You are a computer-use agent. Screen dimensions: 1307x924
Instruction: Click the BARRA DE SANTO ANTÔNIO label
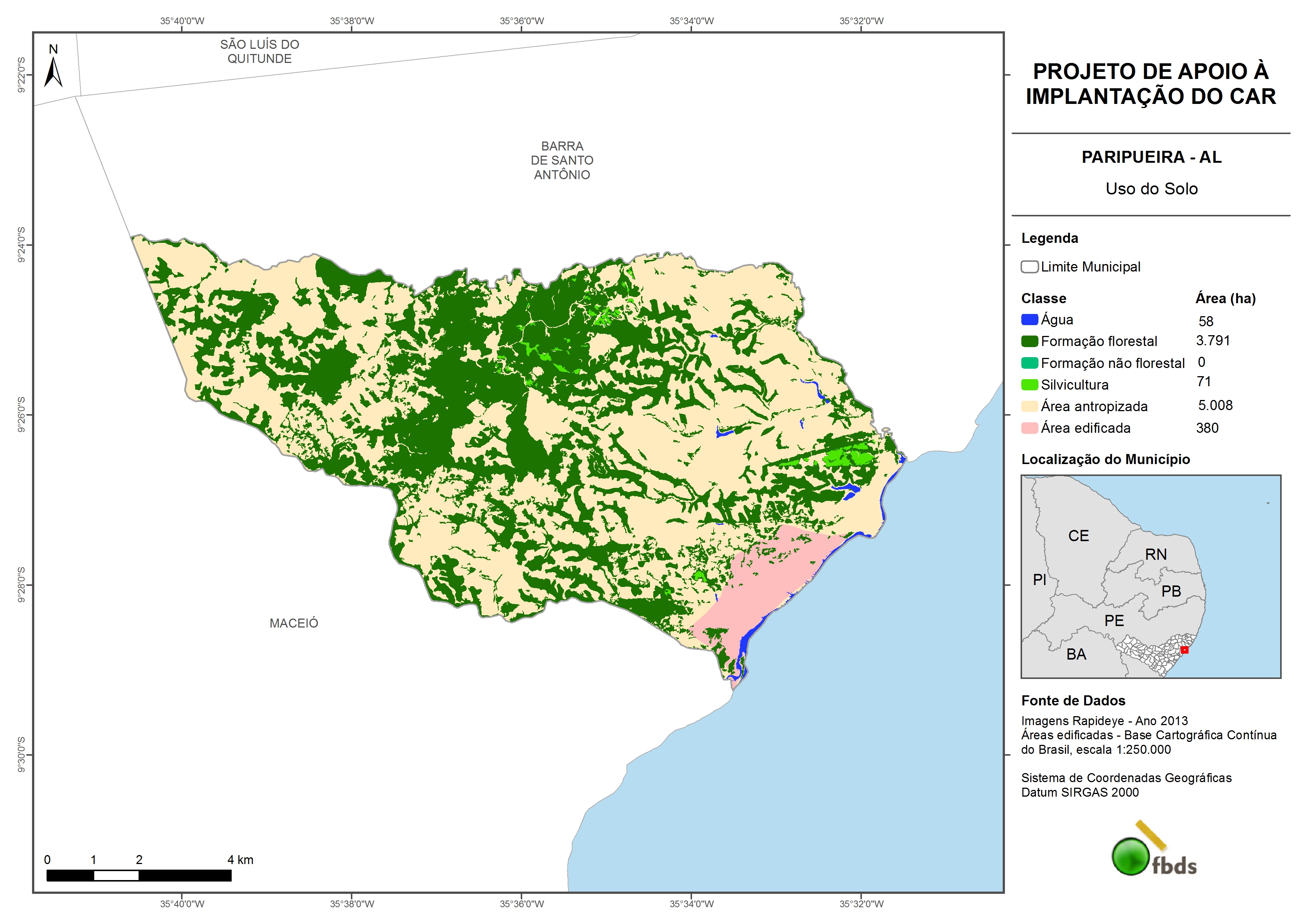562,161
